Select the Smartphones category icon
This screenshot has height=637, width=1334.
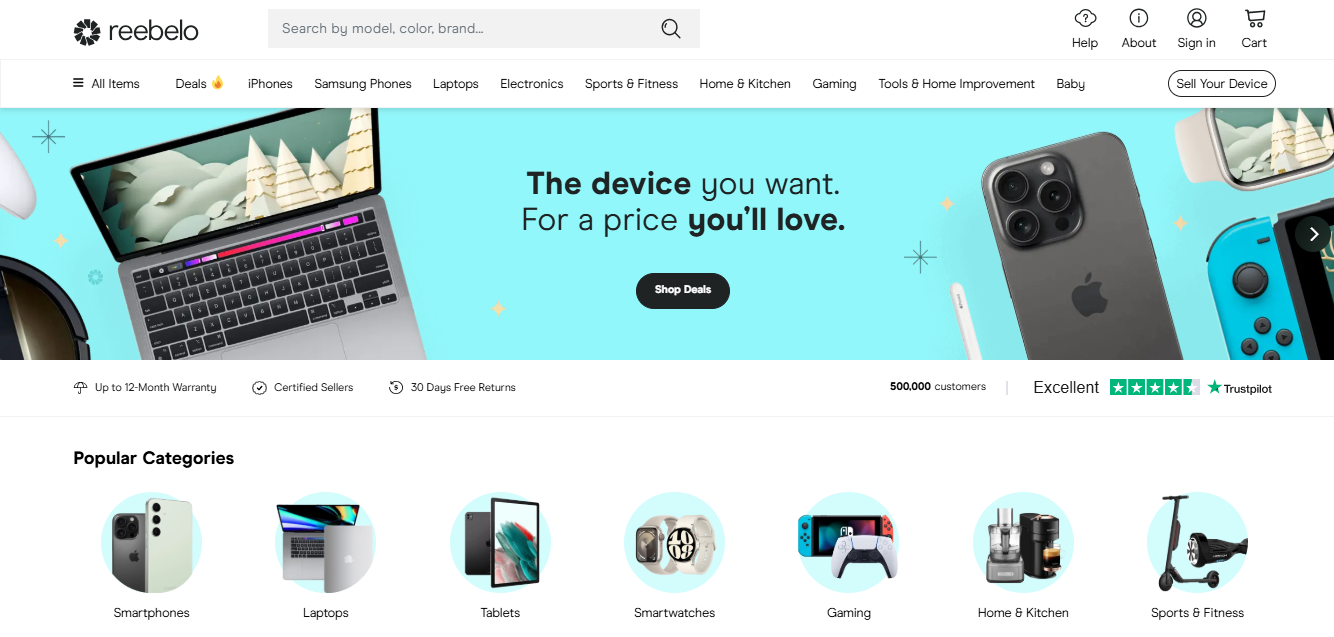(x=151, y=543)
